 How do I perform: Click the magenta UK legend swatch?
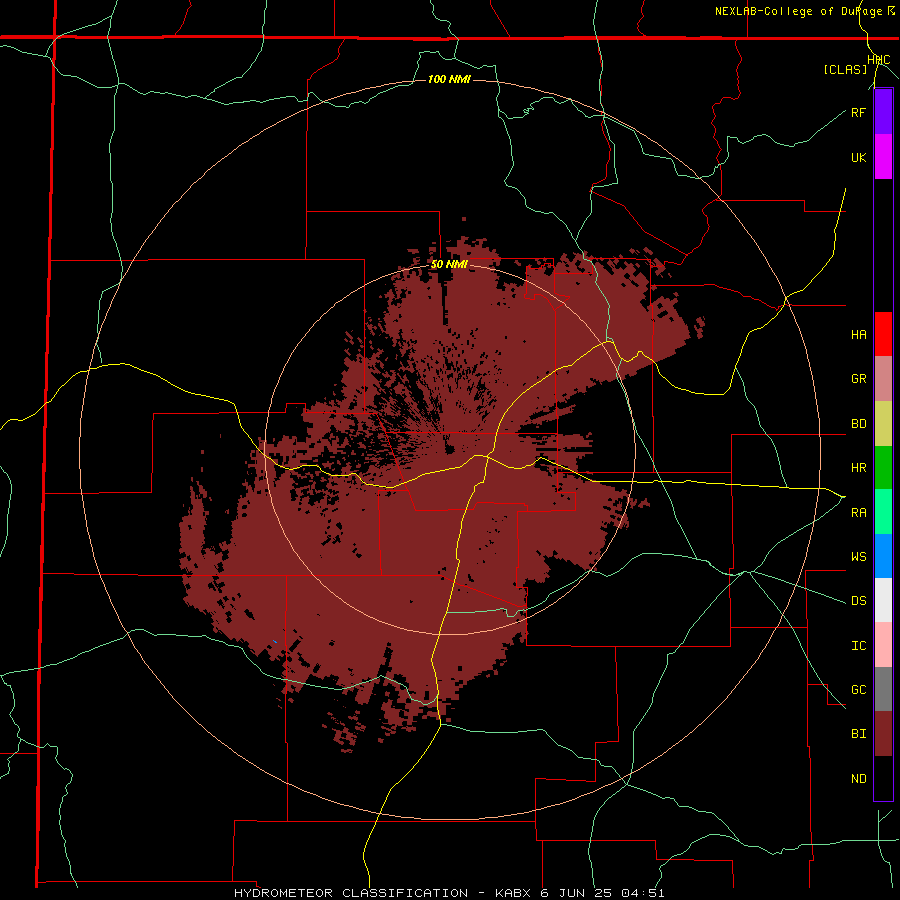[883, 157]
